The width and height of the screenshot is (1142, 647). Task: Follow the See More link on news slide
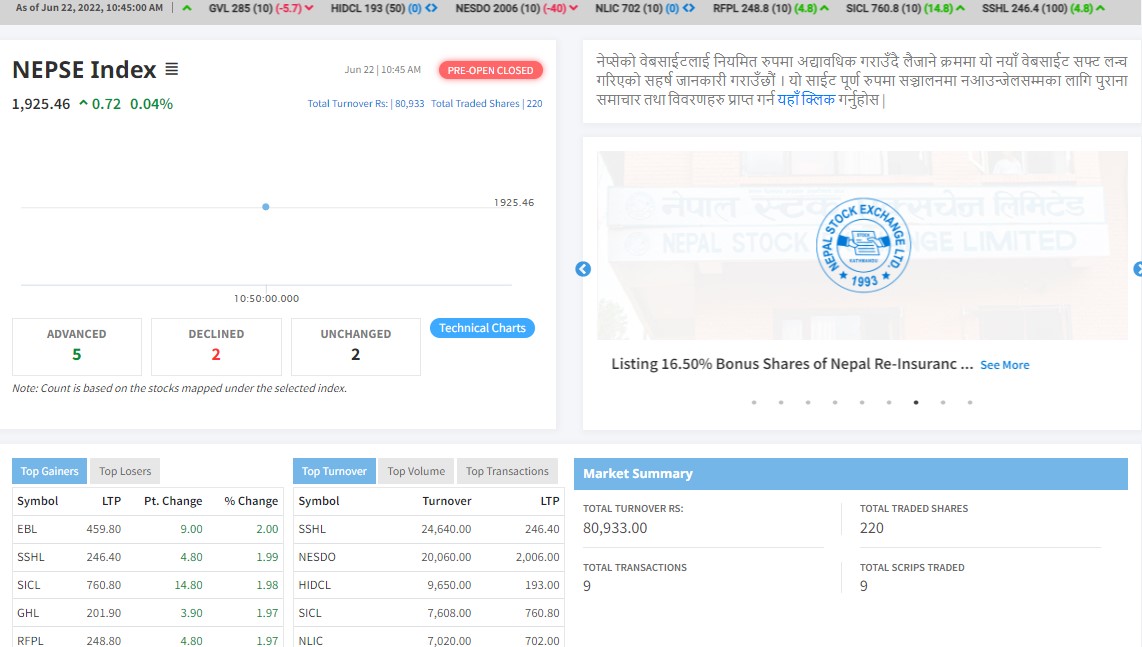(1004, 365)
